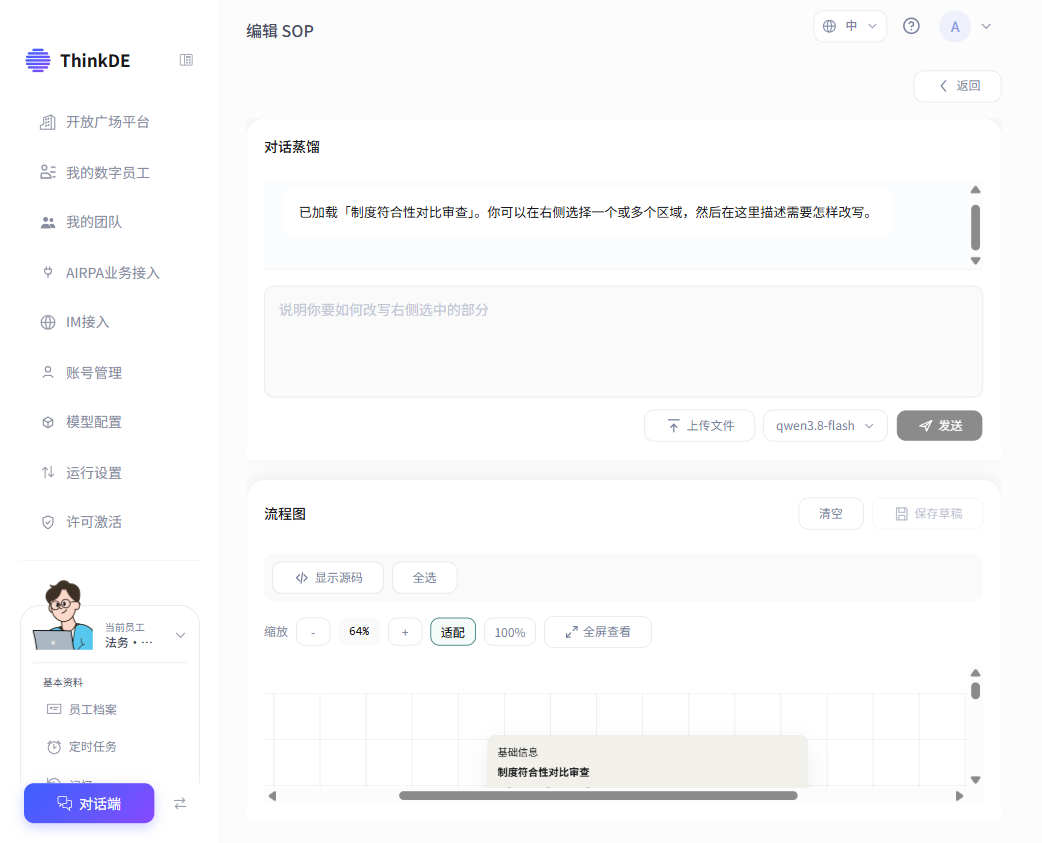This screenshot has width=1042, height=843.
Task: Click the 账号管理 user icon
Action: (x=48, y=372)
